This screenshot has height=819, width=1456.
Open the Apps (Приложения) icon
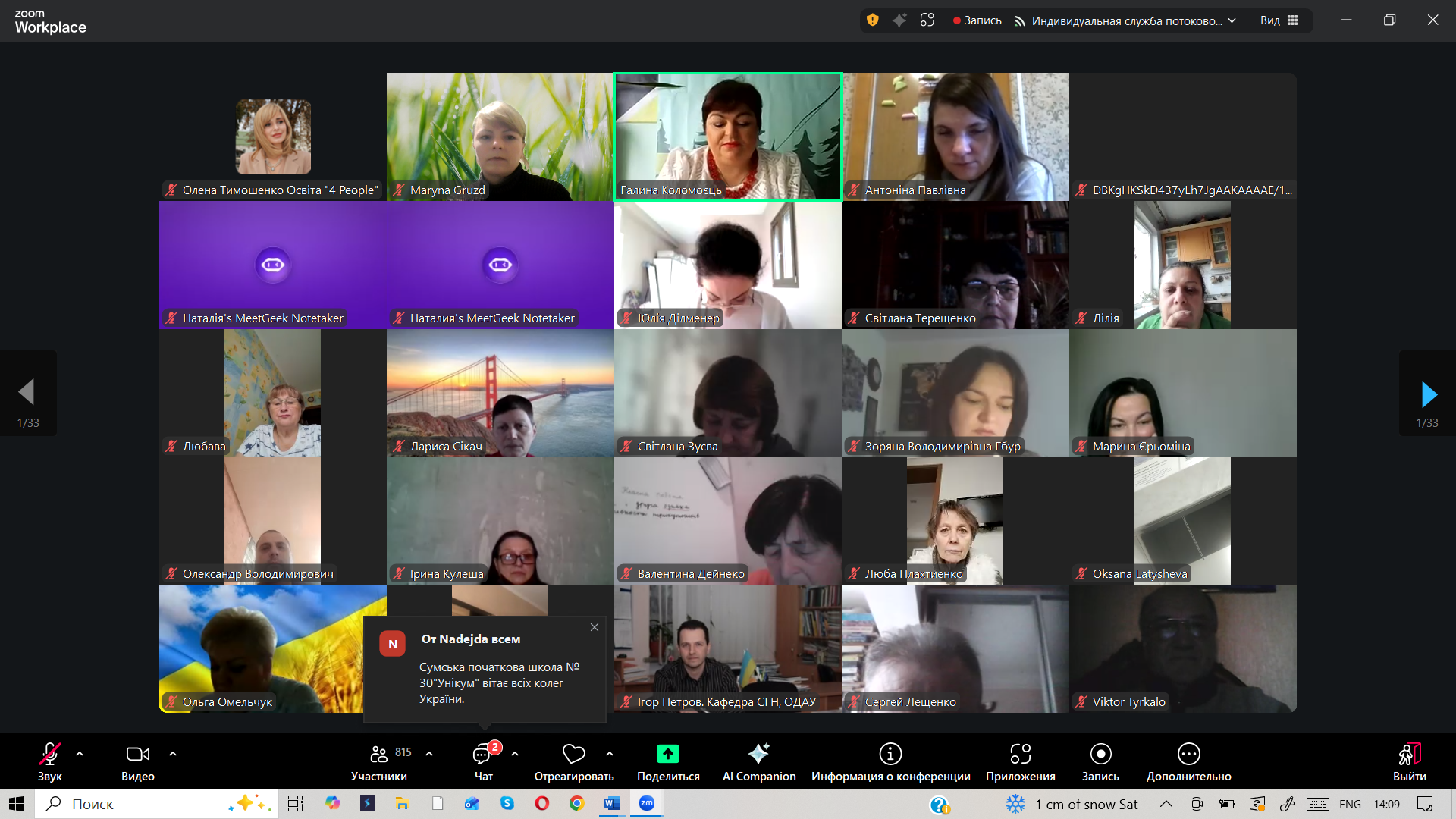point(1020,754)
